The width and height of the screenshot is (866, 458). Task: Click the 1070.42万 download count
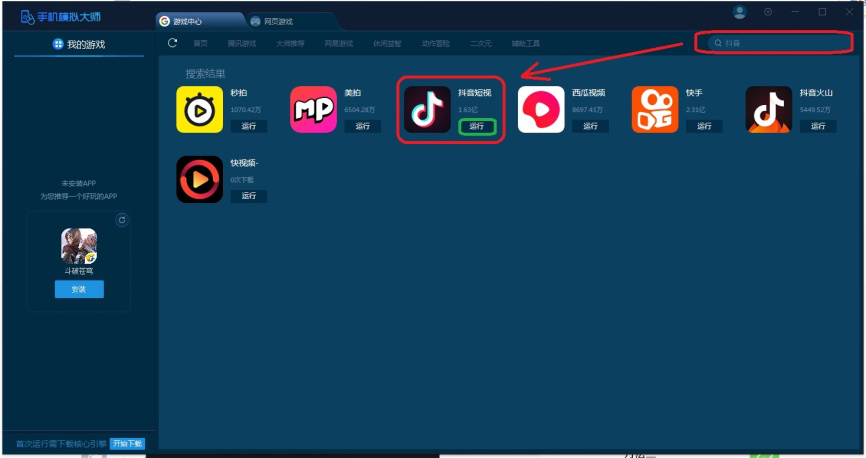(246, 110)
